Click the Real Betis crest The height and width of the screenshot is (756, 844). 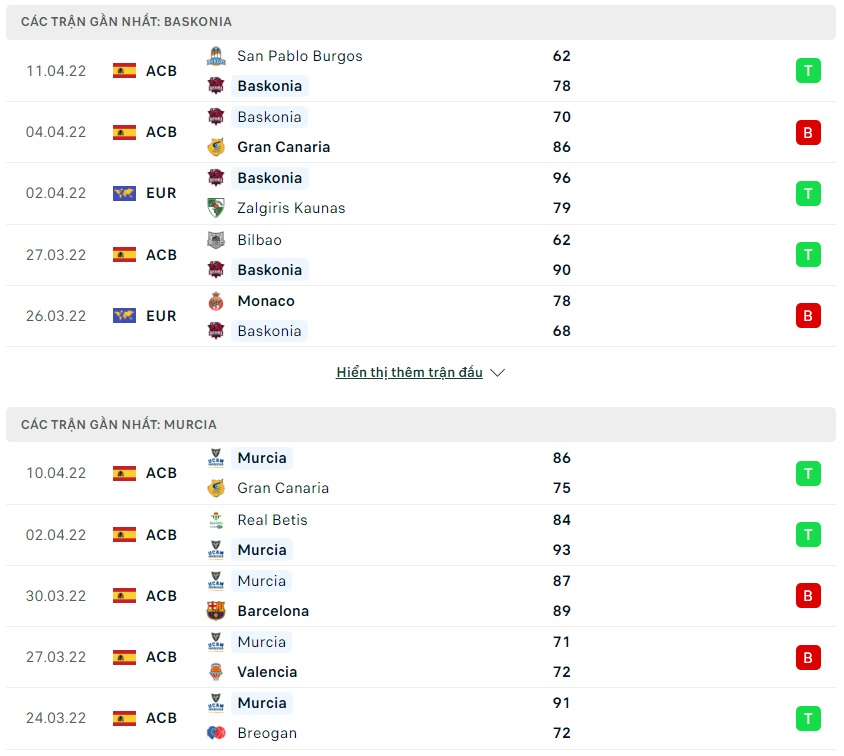pyautogui.click(x=216, y=520)
